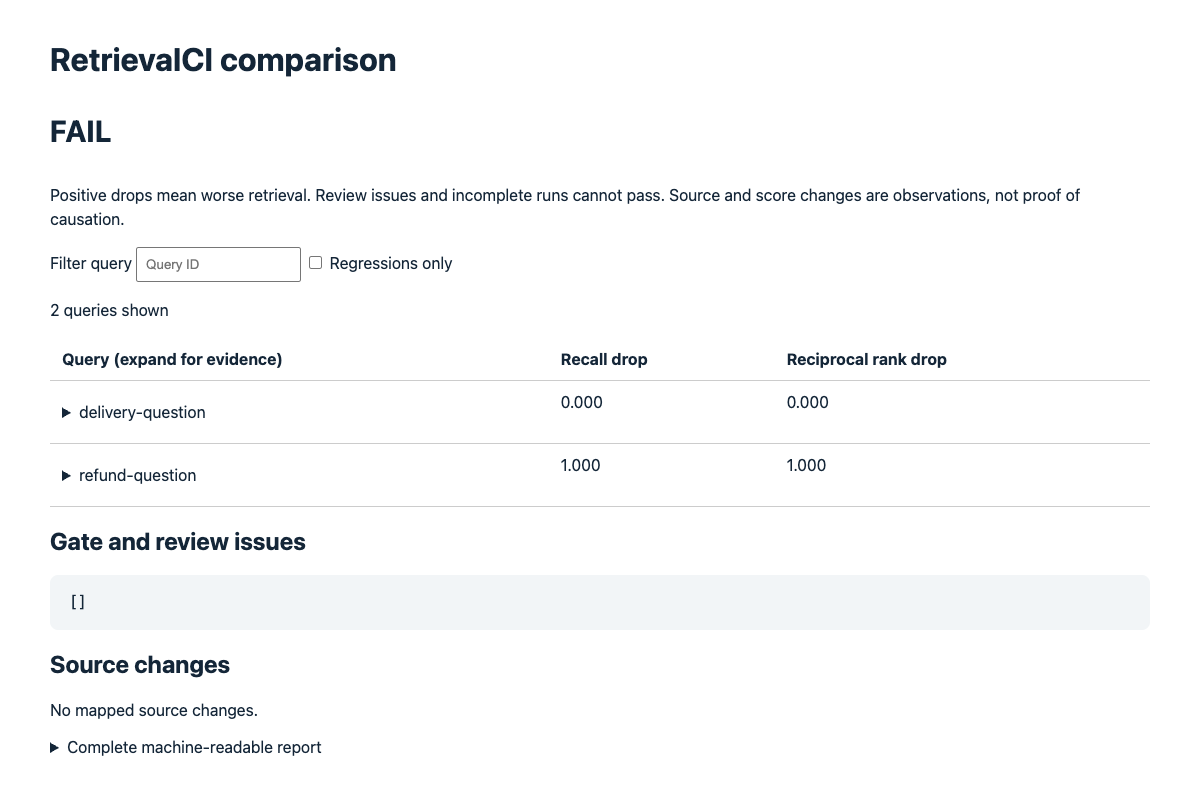
Task: Select reciprocal rank drop 1.000 for refund-question
Action: (807, 465)
